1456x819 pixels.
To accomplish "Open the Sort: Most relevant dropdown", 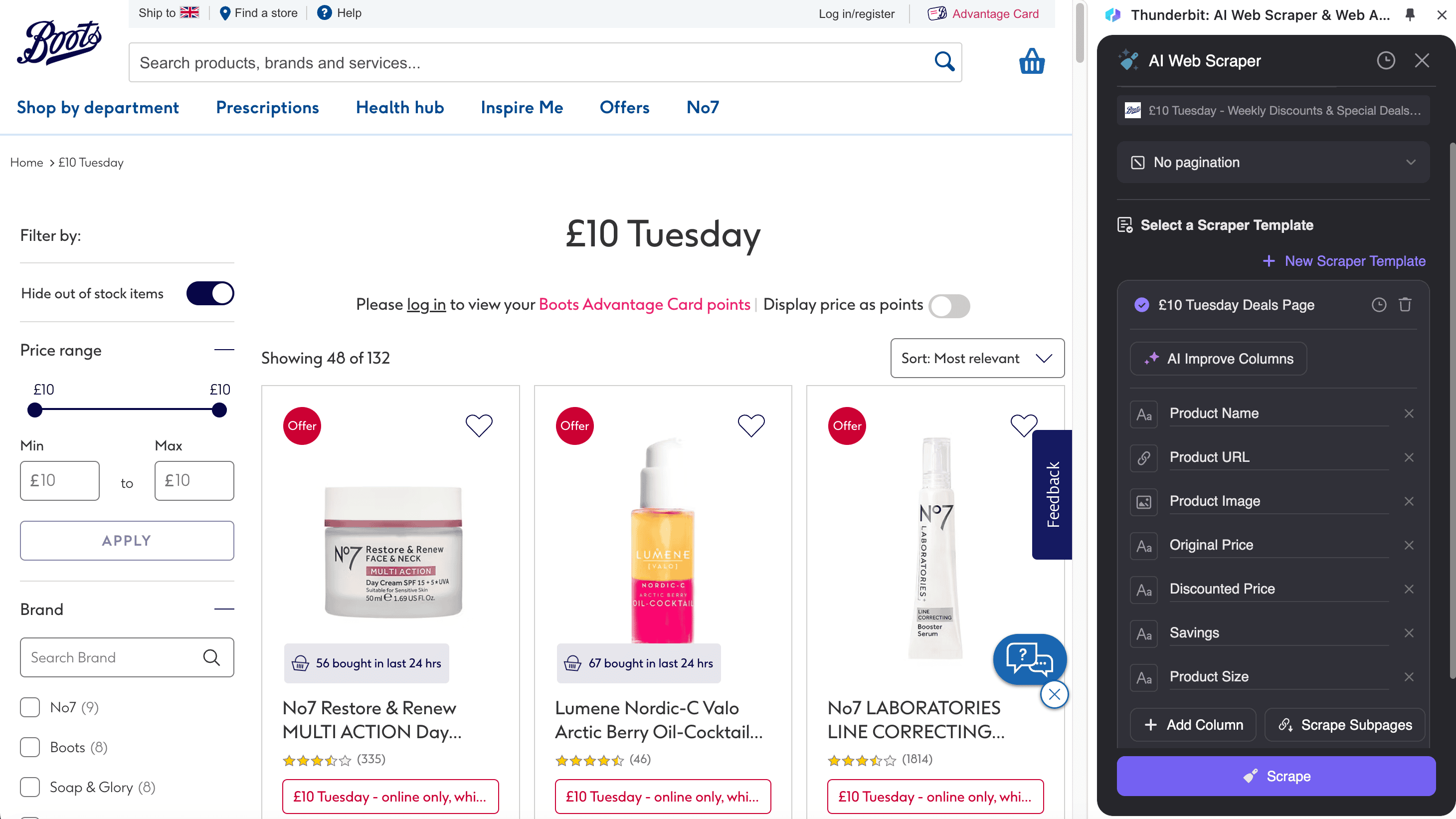I will pos(977,358).
